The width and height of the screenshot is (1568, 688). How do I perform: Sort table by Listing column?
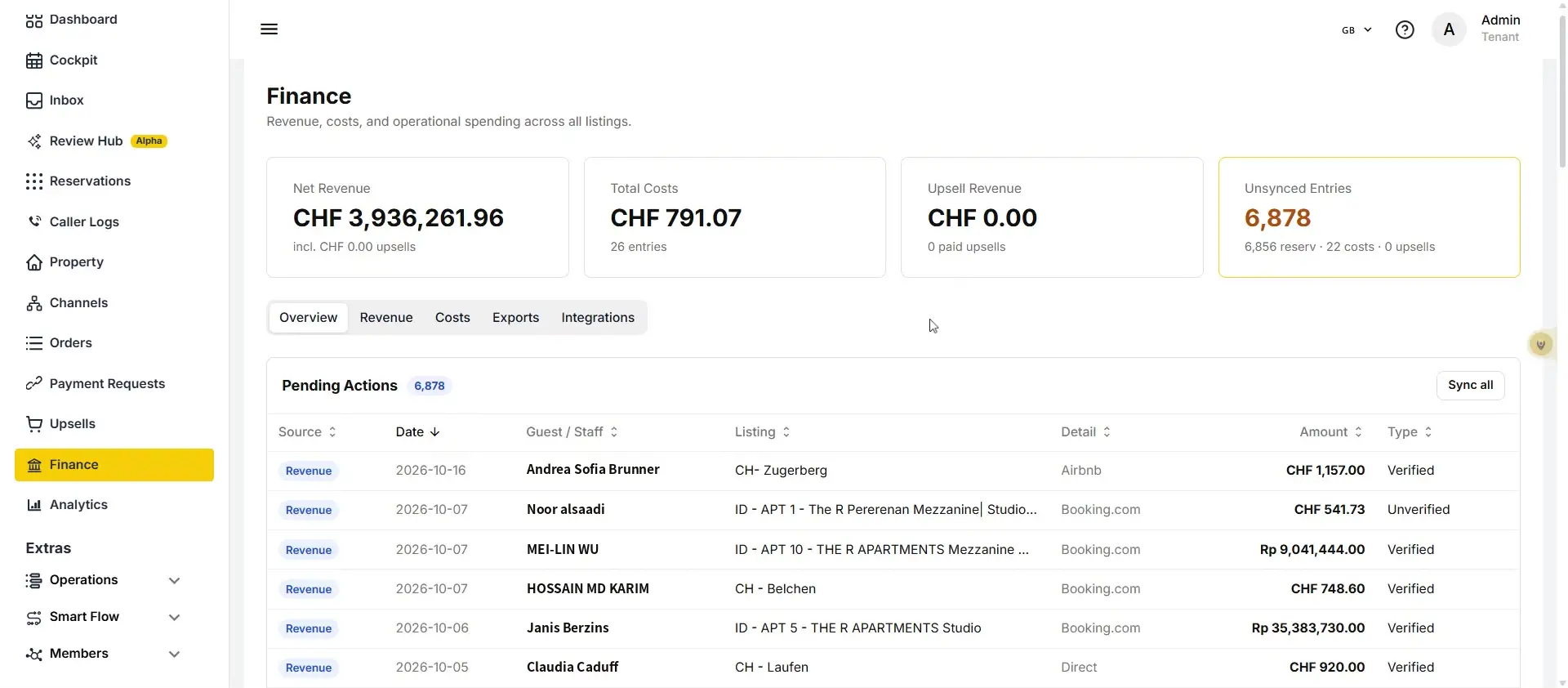pyautogui.click(x=762, y=432)
